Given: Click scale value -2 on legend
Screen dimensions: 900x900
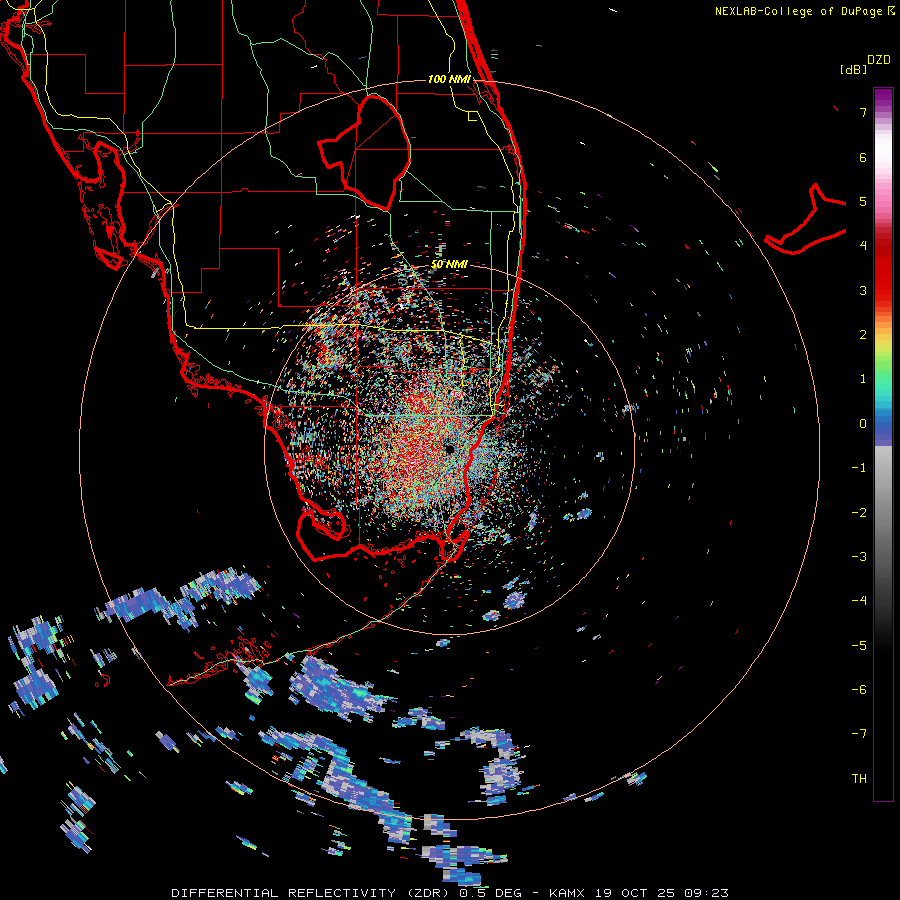Looking at the screenshot, I should tap(859, 513).
